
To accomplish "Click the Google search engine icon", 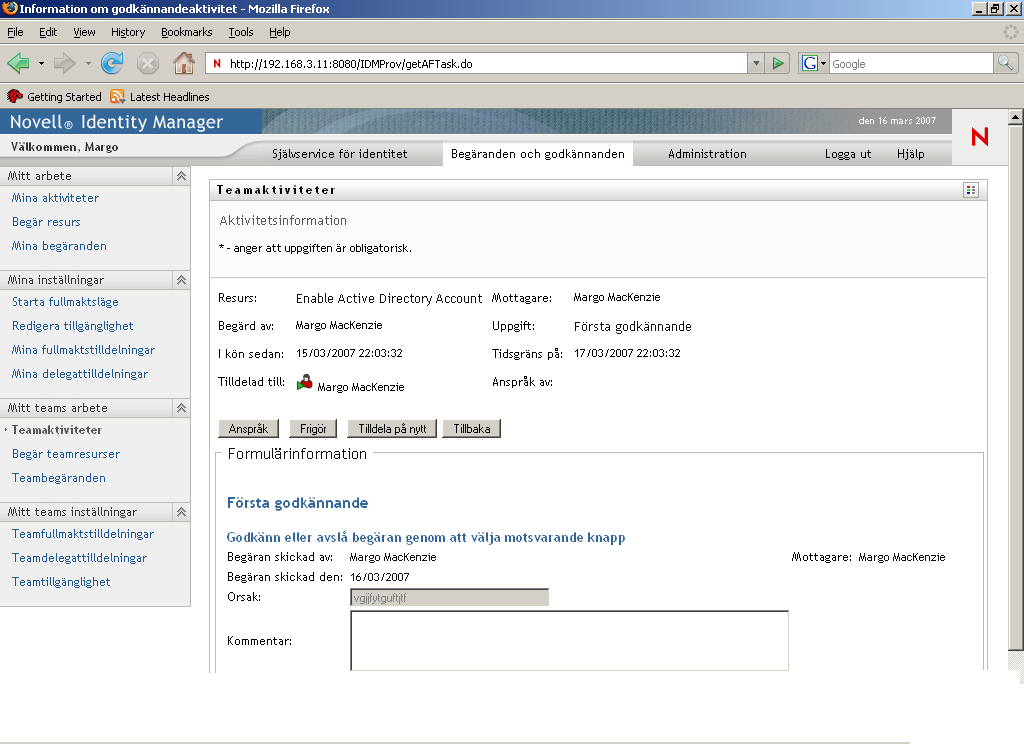I will pyautogui.click(x=809, y=63).
